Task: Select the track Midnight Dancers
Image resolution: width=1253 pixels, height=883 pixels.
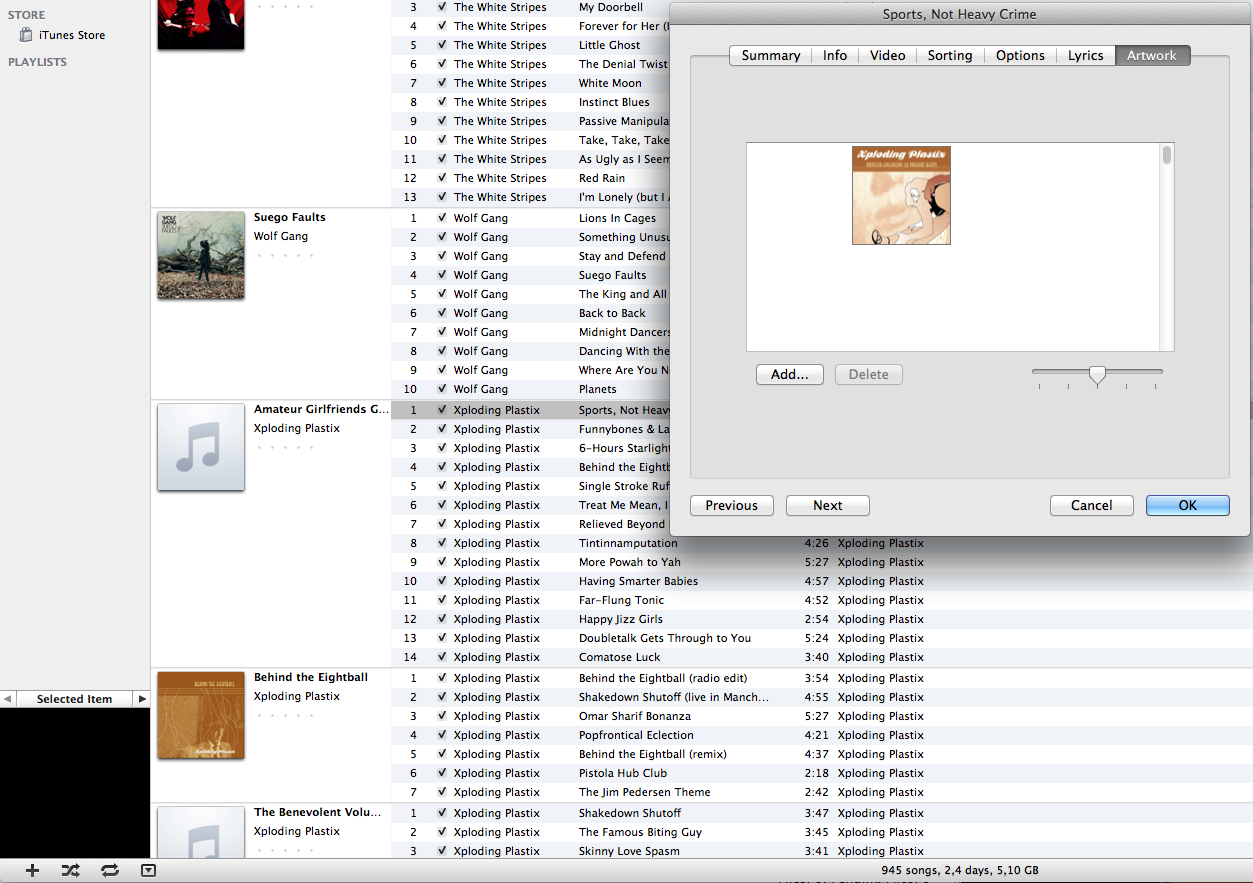Action: [624, 332]
